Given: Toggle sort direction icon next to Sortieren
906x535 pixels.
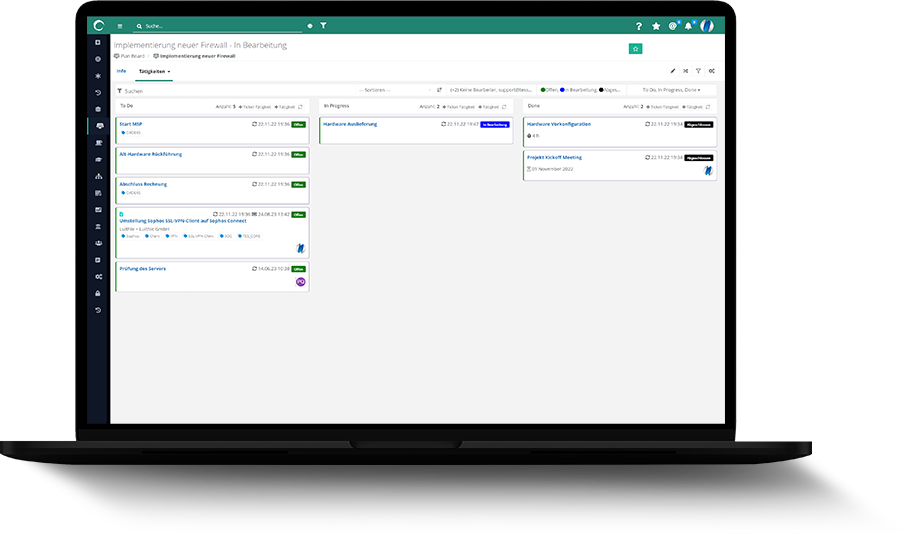Looking at the screenshot, I should [440, 90].
